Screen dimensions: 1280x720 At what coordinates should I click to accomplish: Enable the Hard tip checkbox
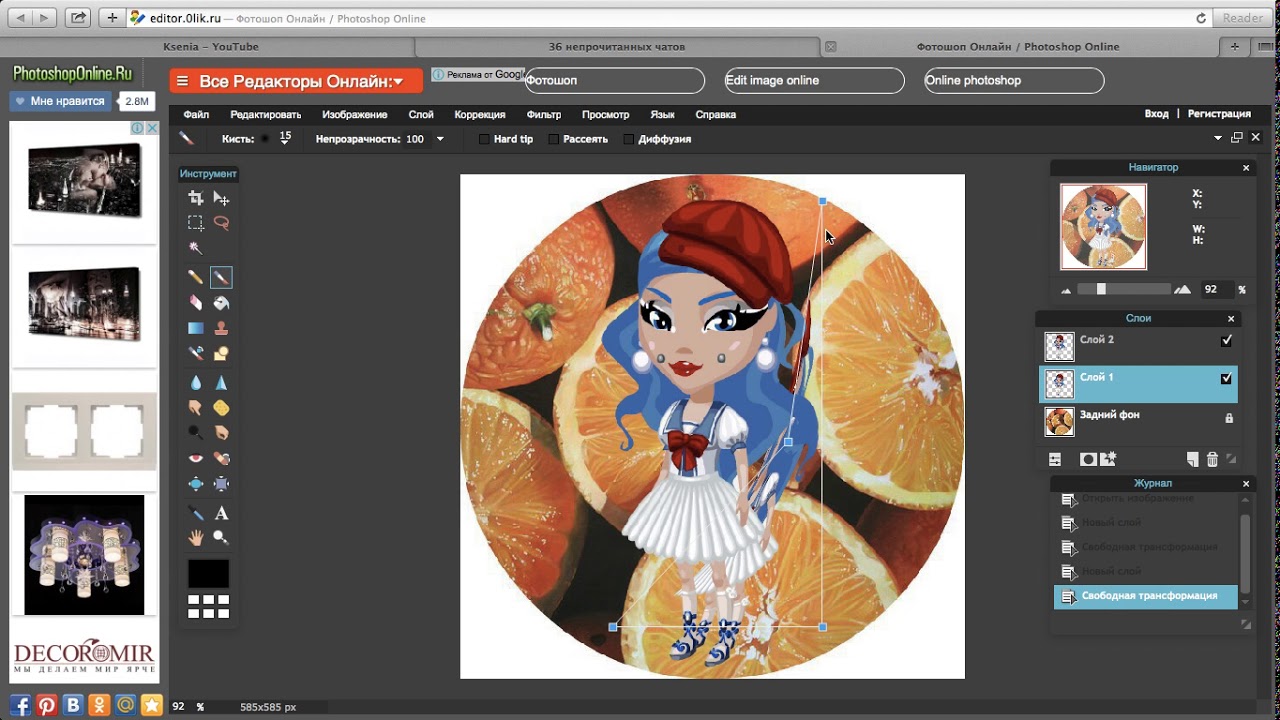484,140
